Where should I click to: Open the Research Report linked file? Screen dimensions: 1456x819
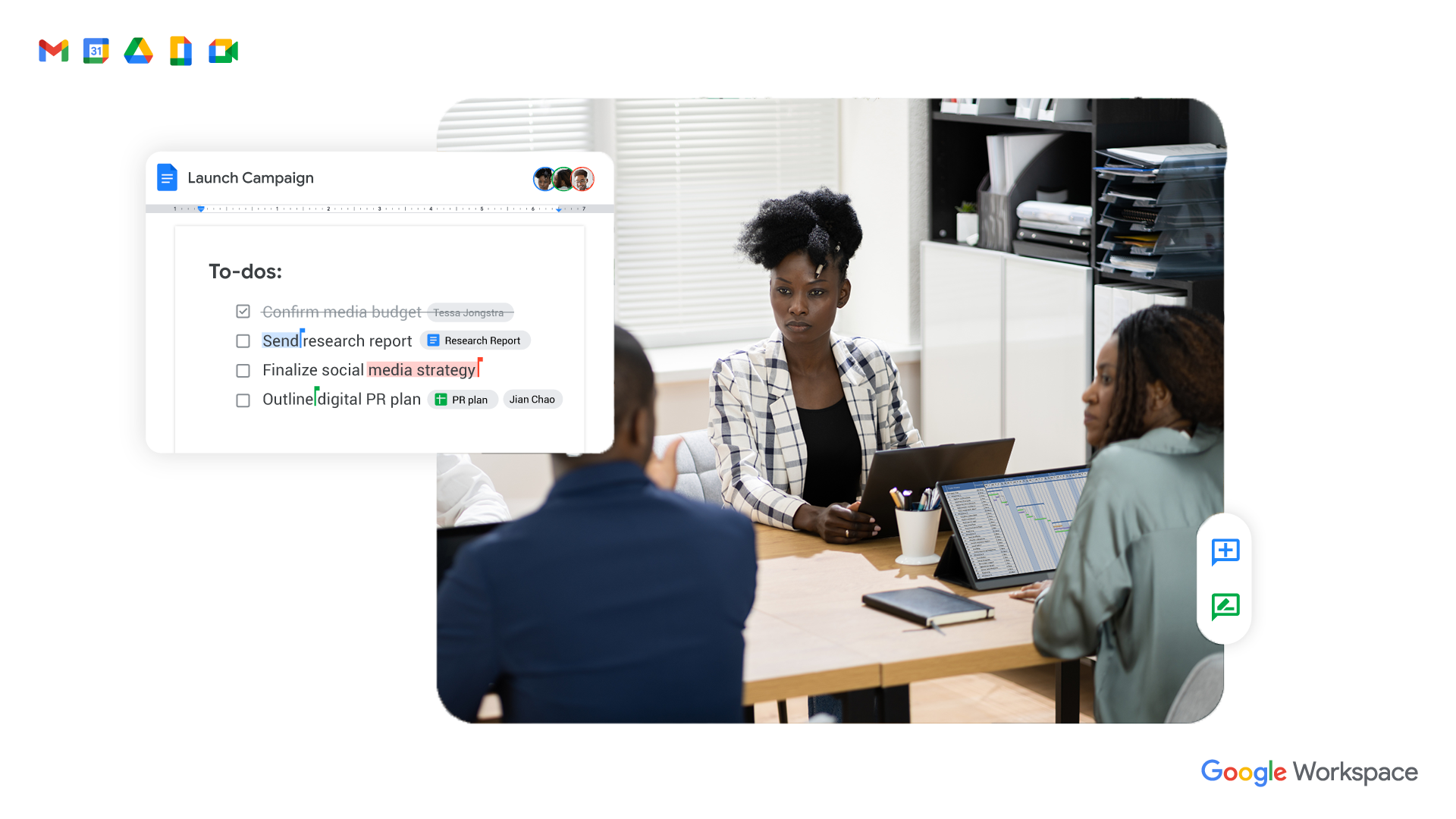(475, 340)
